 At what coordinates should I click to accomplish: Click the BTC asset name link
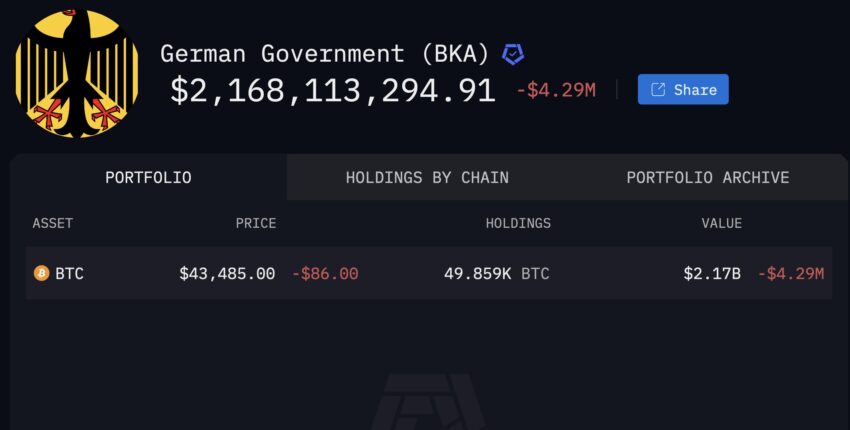pos(69,273)
